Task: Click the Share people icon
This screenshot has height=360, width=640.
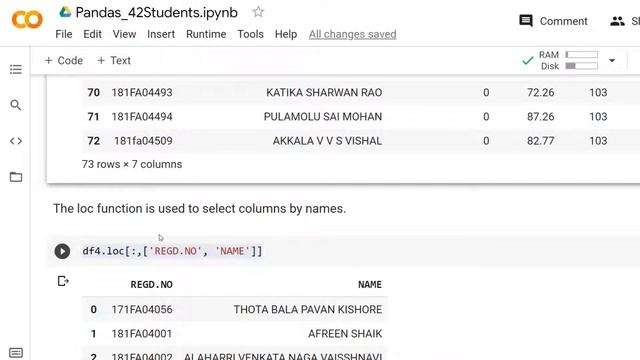Action: click(x=617, y=21)
